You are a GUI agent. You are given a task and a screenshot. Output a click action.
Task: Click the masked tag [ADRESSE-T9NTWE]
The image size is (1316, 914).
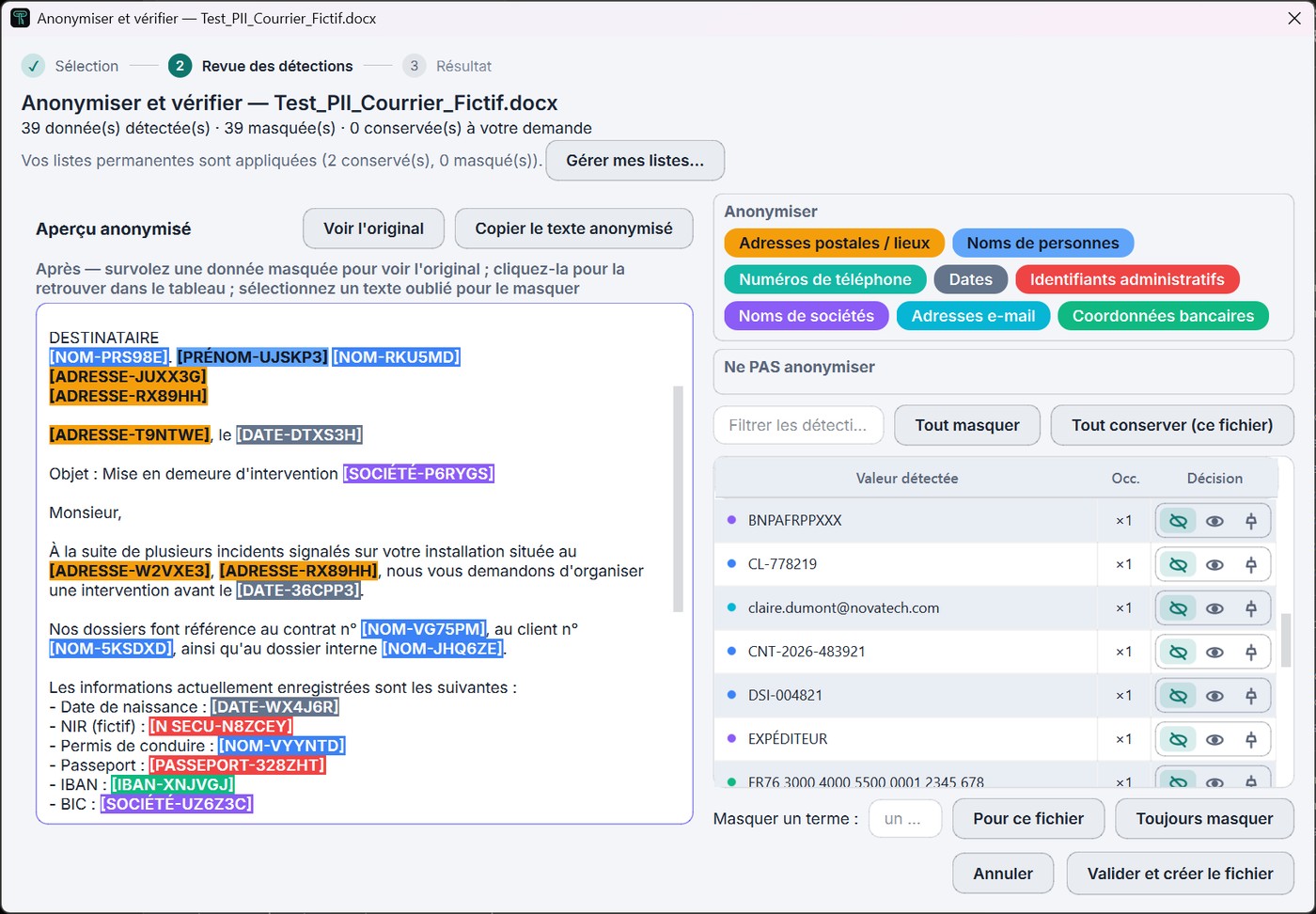click(130, 434)
